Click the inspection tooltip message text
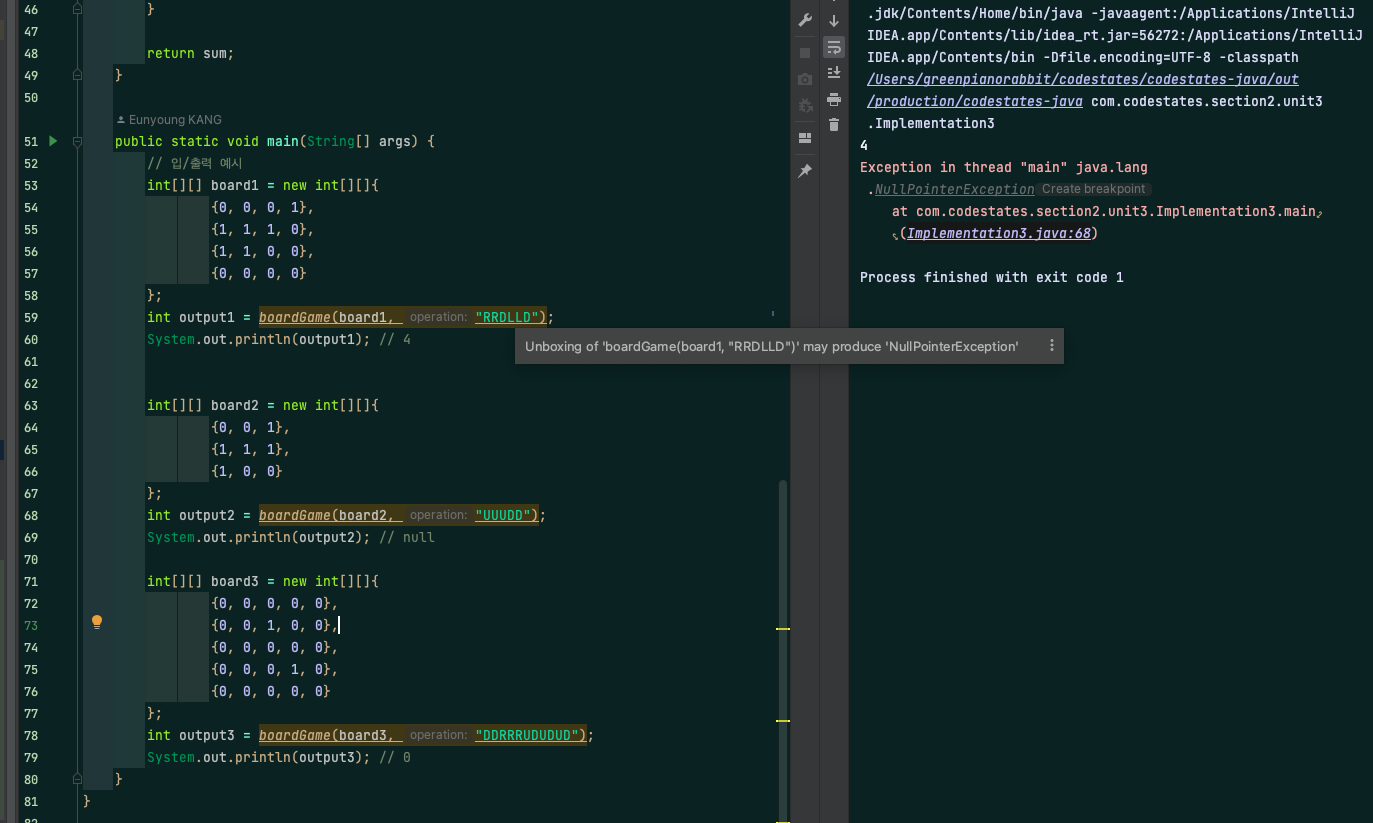This screenshot has height=823, width=1373. (x=771, y=346)
